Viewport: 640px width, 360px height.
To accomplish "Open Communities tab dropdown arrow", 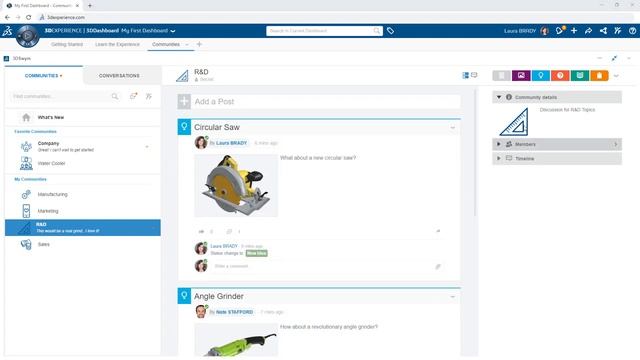I will tap(187, 44).
